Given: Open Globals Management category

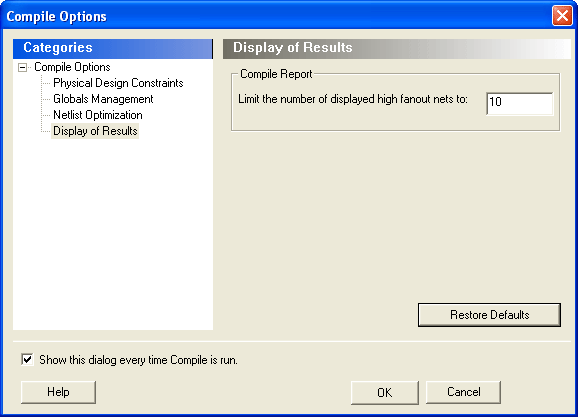Looking at the screenshot, I should [x=103, y=99].
